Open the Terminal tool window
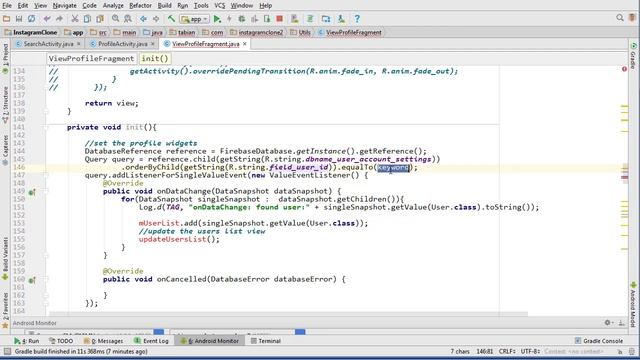 (x=266, y=341)
